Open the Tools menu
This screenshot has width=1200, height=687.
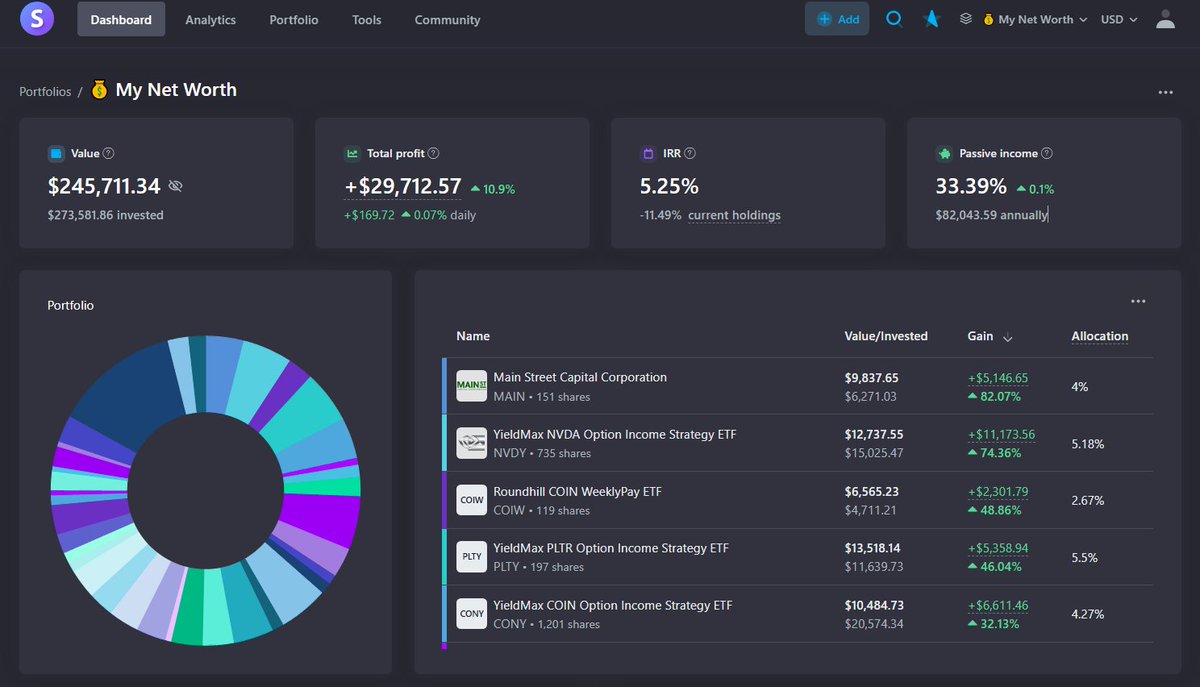click(367, 19)
